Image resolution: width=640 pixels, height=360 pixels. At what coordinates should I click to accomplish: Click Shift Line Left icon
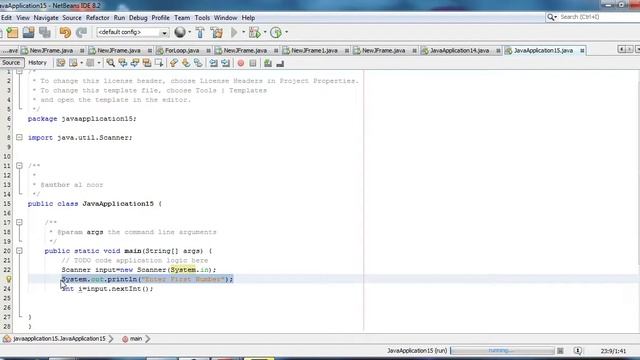pyautogui.click(x=213, y=63)
